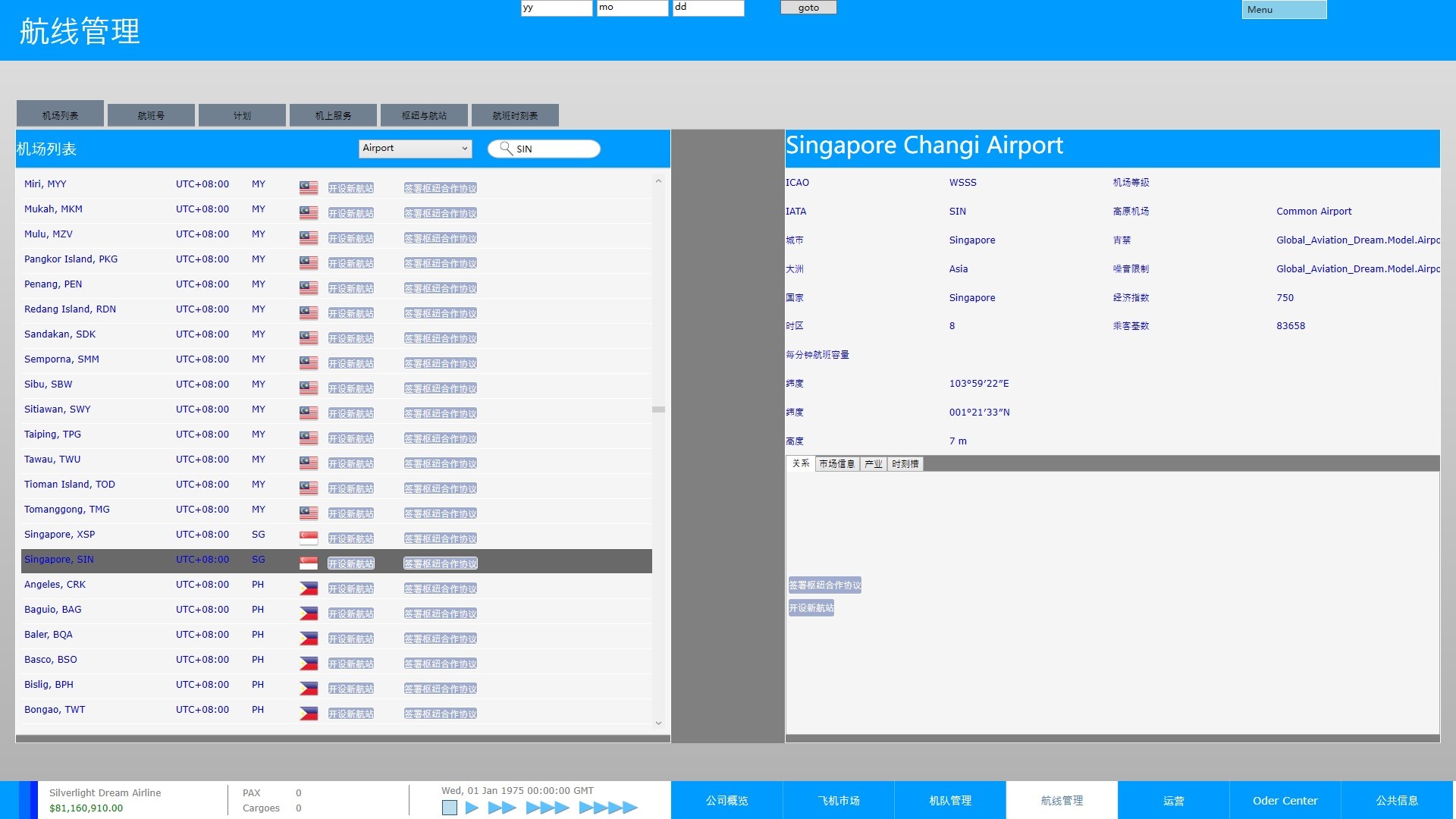Open the 市场信息 tab in airport details
The height and width of the screenshot is (819, 1456).
tap(836, 464)
